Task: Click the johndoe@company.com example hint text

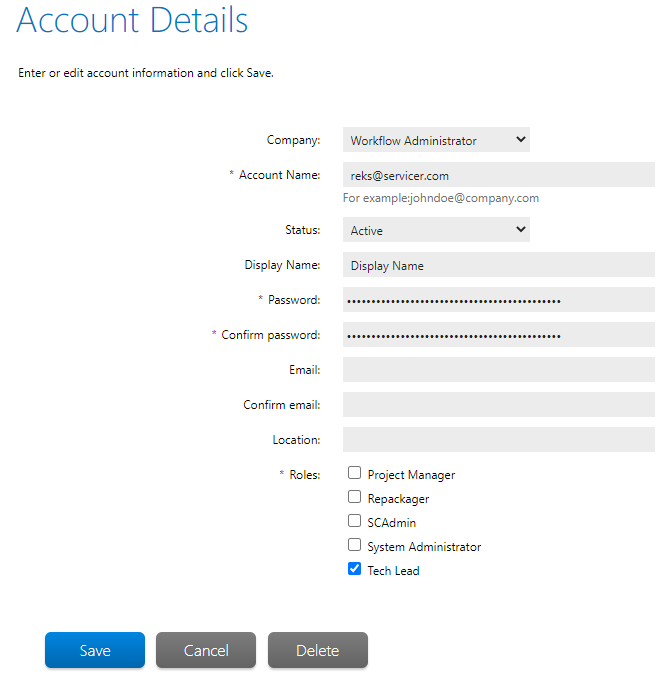Action: [x=441, y=198]
